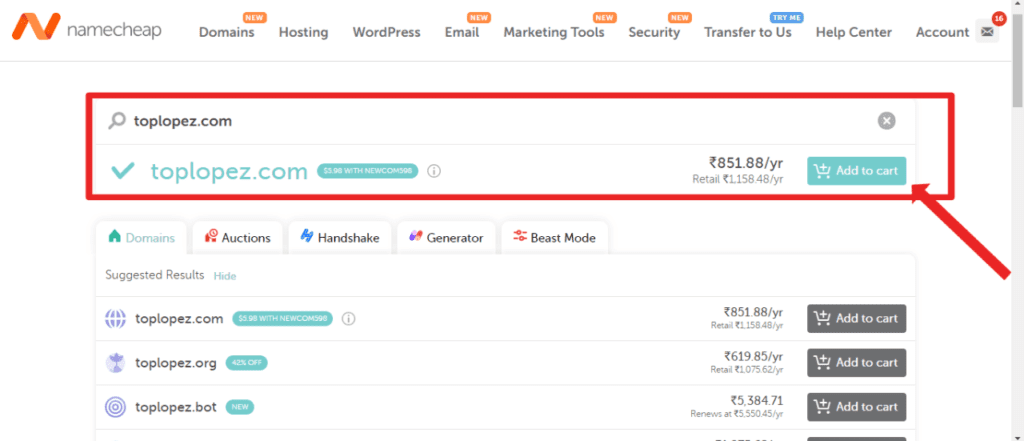Screen dimensions: 1024x441
Task: Select the Domains results tab
Action: tap(141, 238)
